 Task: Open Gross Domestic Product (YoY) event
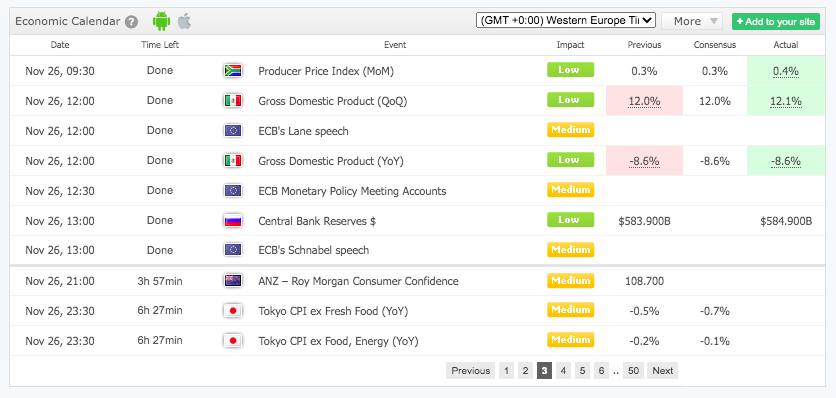point(331,161)
